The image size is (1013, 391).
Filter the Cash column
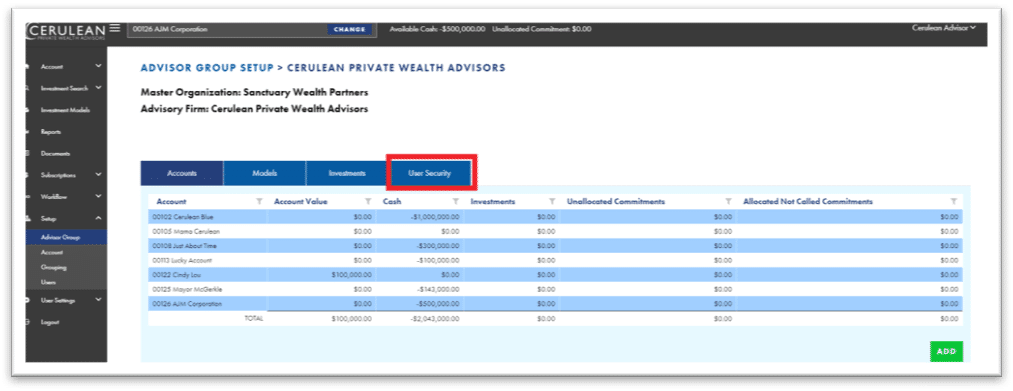tap(456, 202)
